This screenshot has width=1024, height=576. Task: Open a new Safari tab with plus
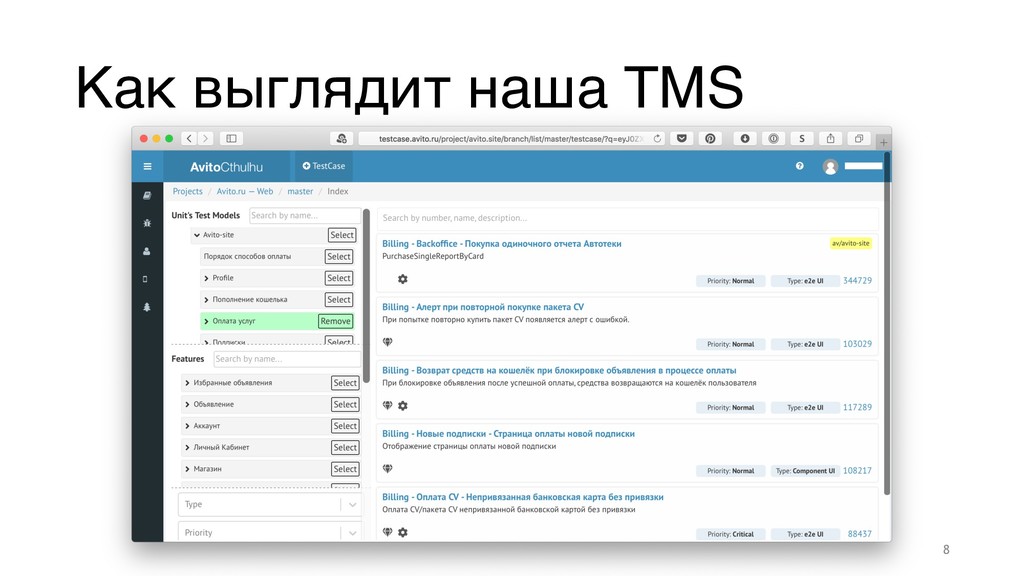point(884,141)
